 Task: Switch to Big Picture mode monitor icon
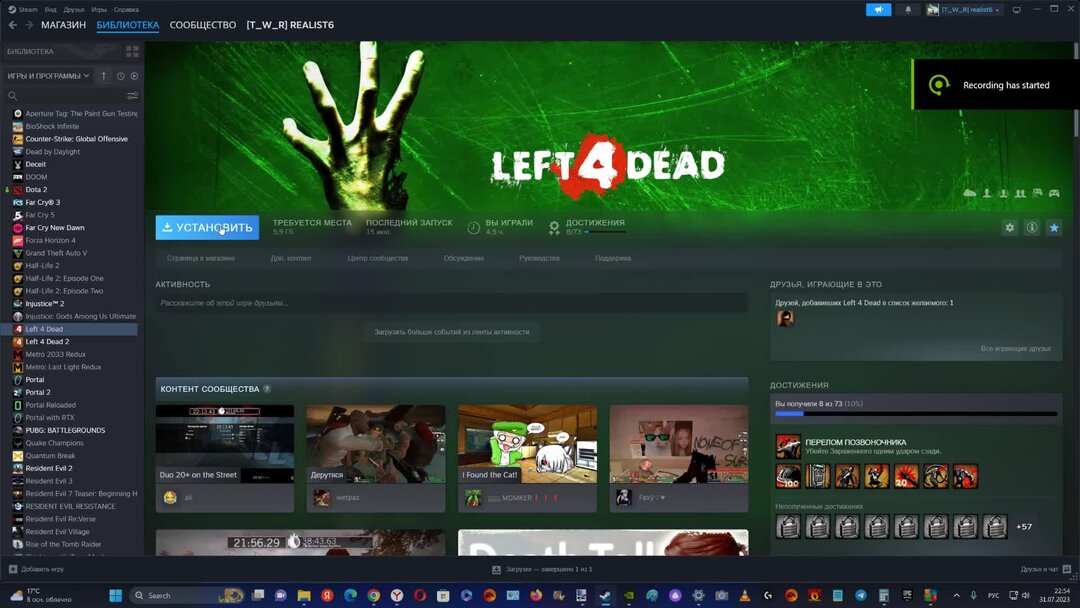point(1017,10)
